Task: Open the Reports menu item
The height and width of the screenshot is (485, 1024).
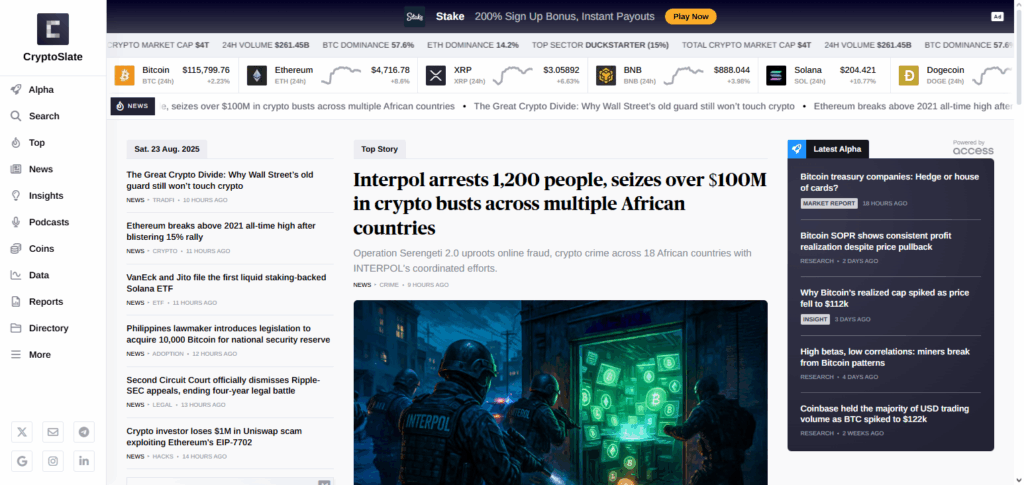Action: [x=46, y=302]
